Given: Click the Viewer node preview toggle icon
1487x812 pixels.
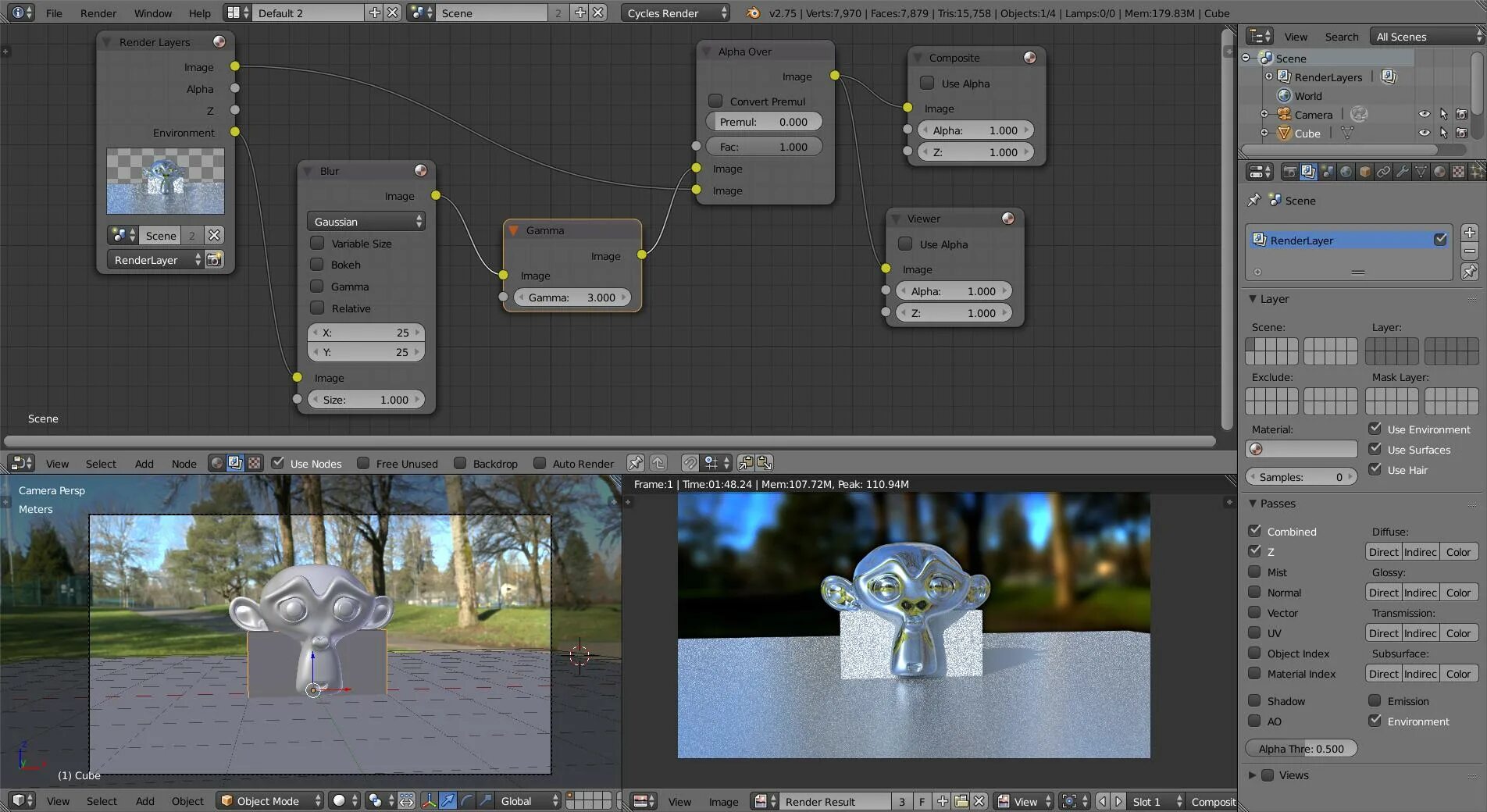Looking at the screenshot, I should point(1008,219).
